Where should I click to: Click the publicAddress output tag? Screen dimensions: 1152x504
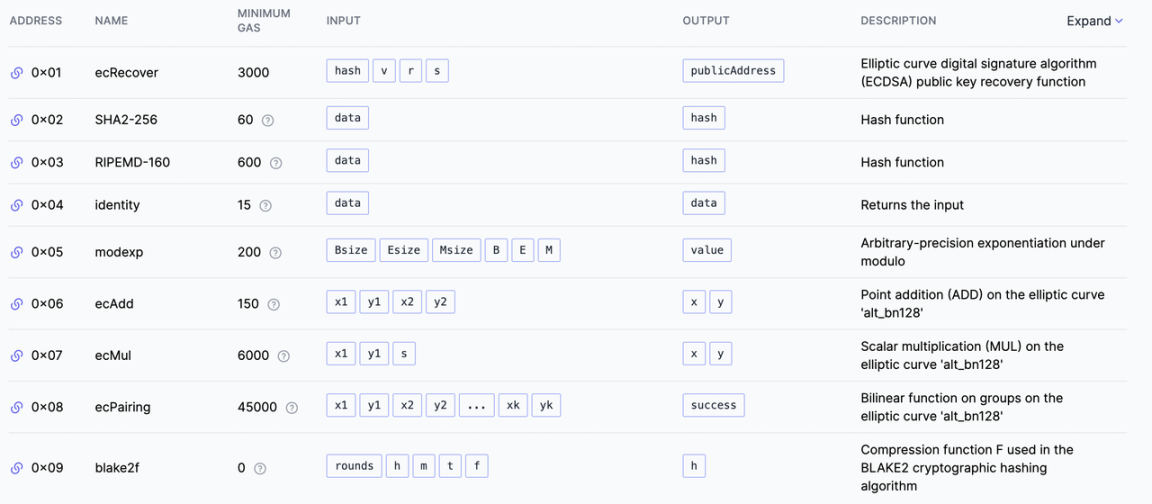(x=733, y=71)
